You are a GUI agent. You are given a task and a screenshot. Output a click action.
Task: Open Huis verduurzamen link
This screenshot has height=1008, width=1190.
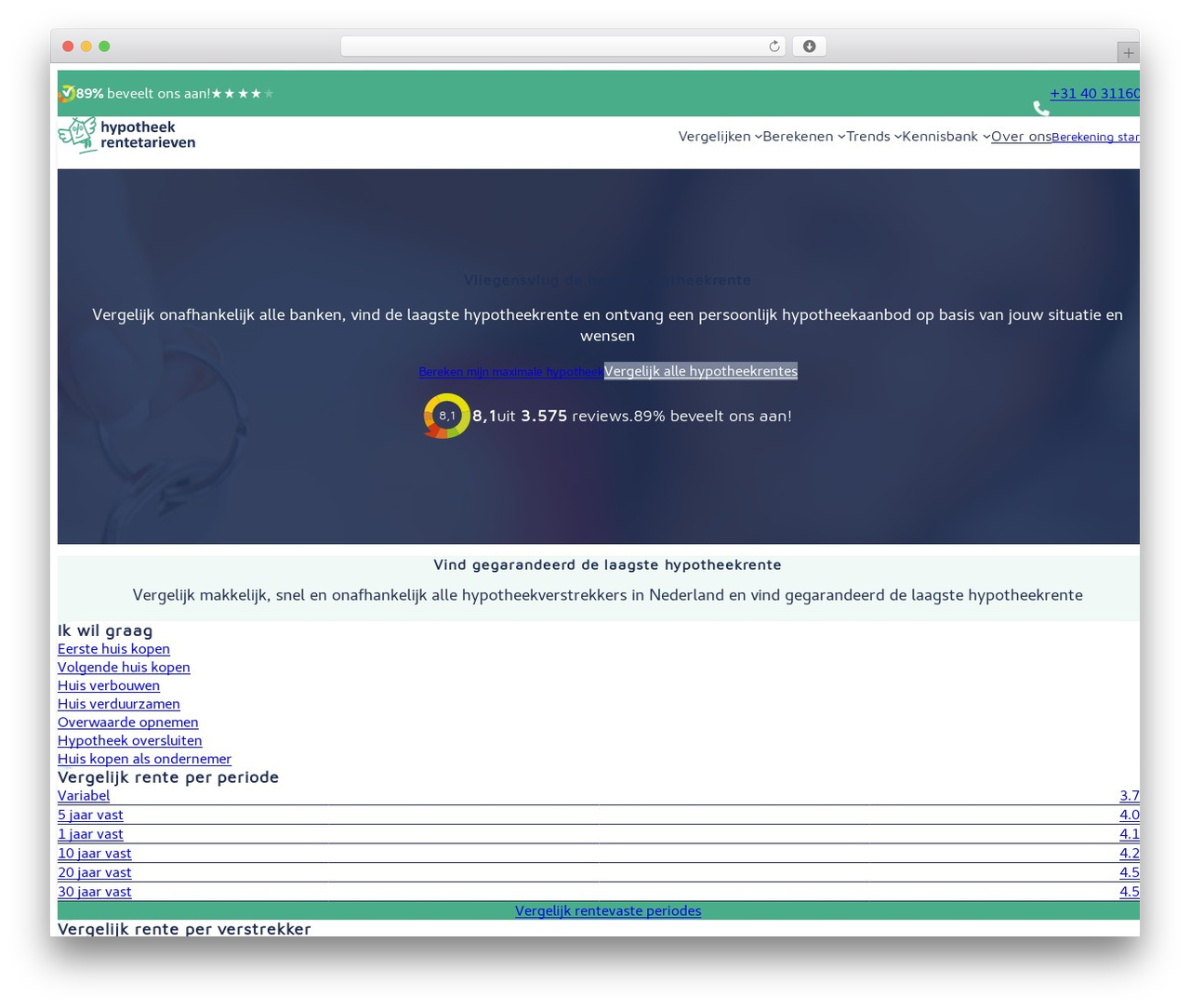pyautogui.click(x=119, y=704)
